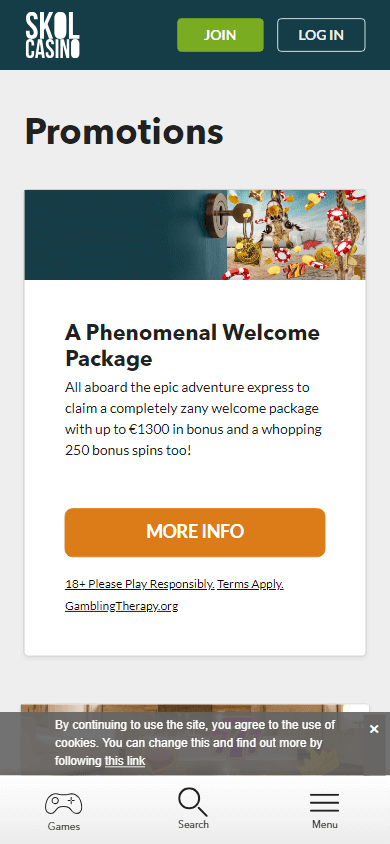Dismiss the cookie notice with the X

(374, 729)
